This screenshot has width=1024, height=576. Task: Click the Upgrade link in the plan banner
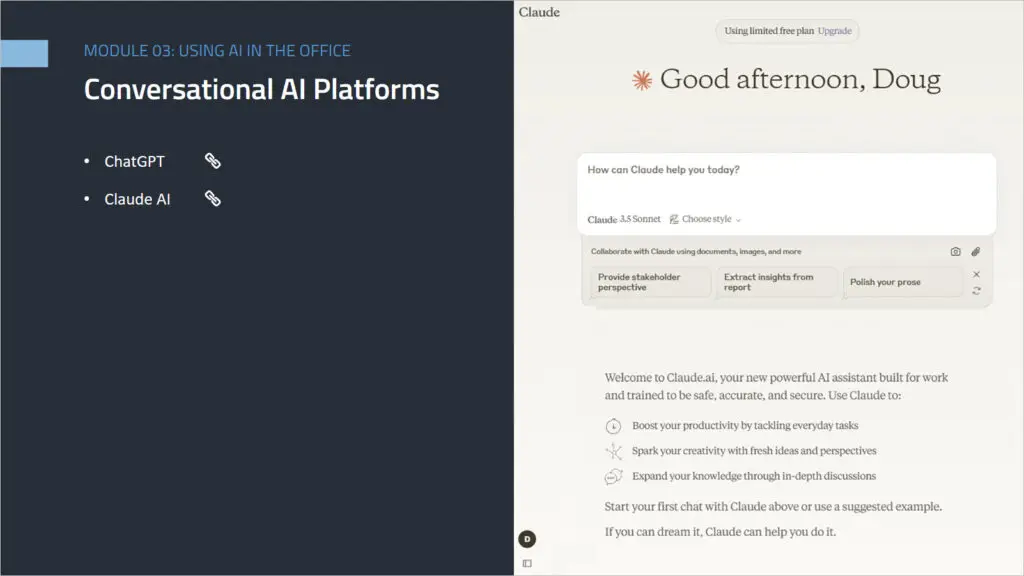coord(835,31)
